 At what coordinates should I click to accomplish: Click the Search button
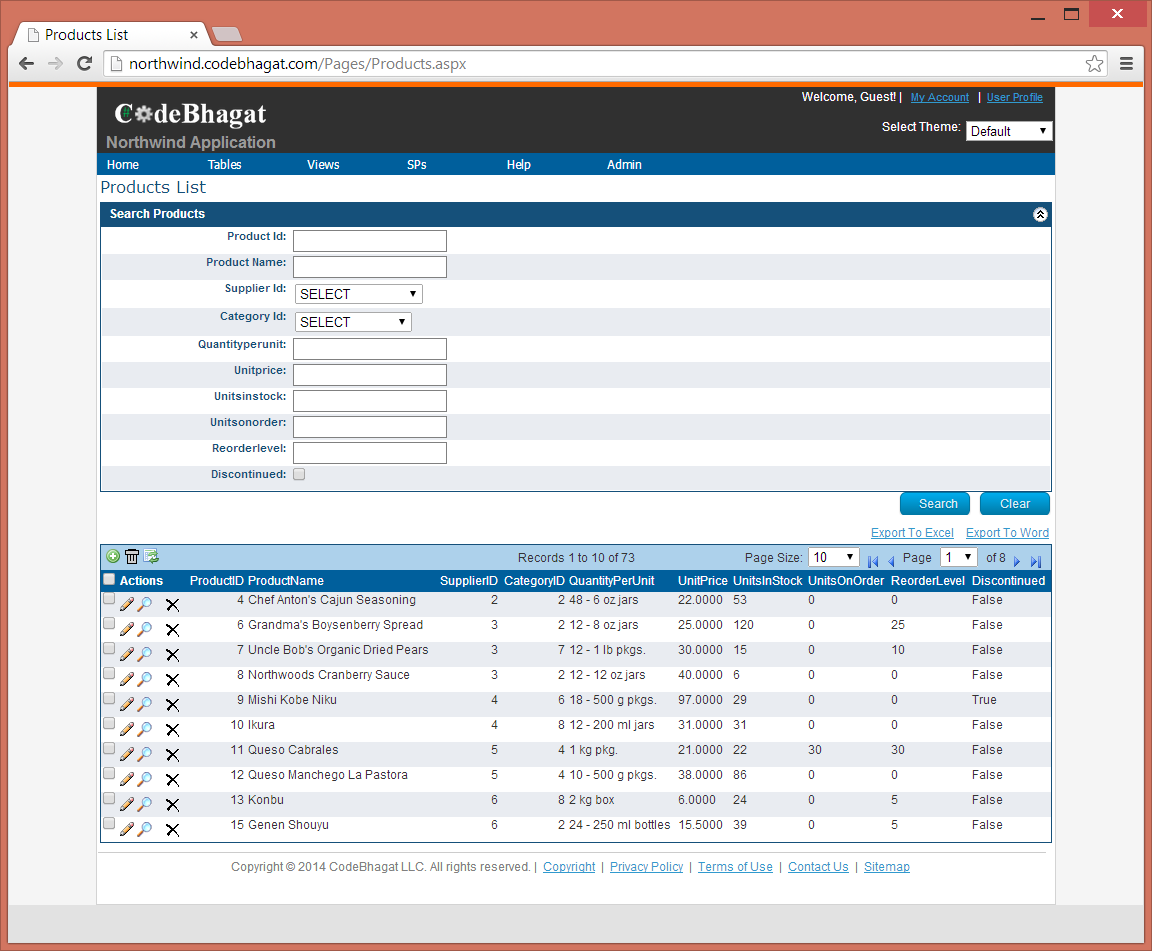937,504
